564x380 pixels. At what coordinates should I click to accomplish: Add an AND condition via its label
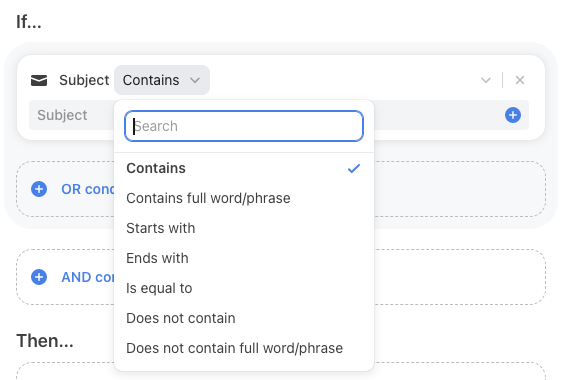coord(87,277)
